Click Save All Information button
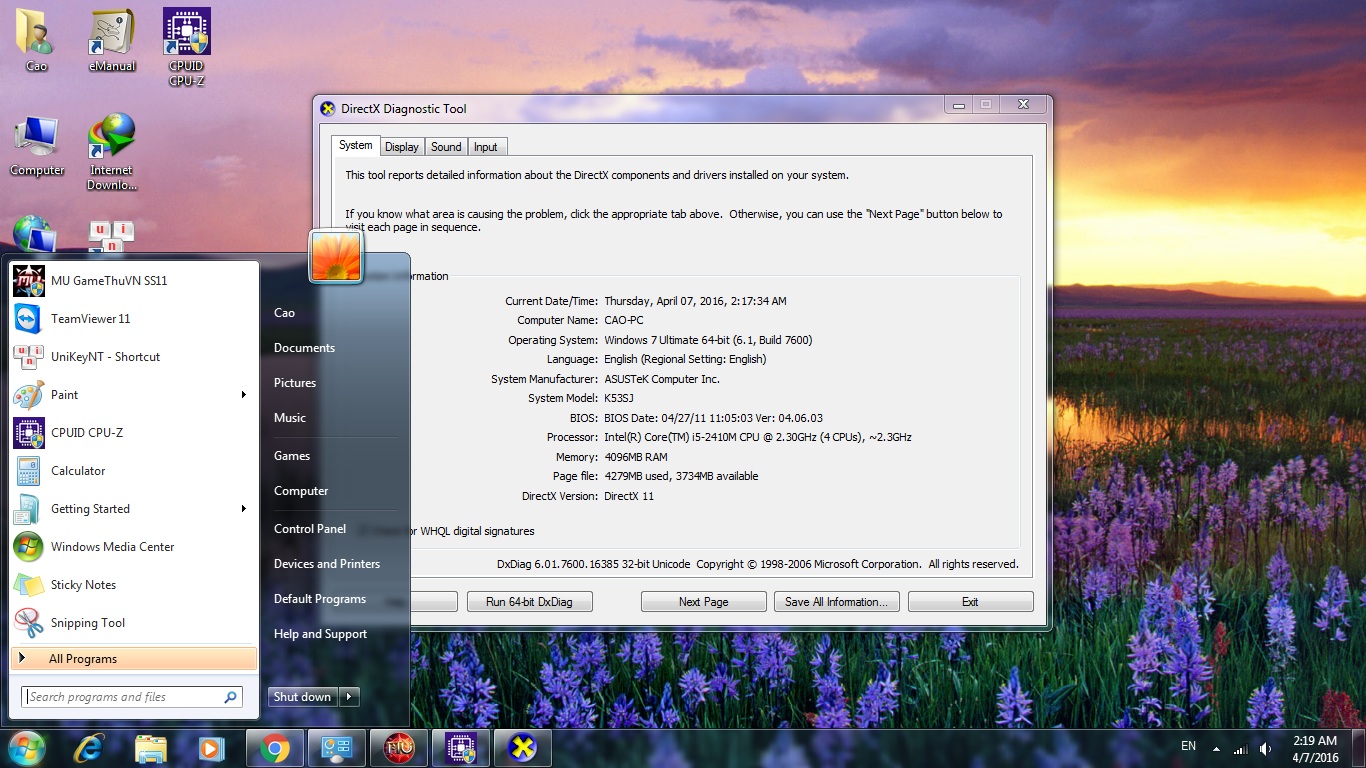The image size is (1366, 768). click(x=836, y=602)
